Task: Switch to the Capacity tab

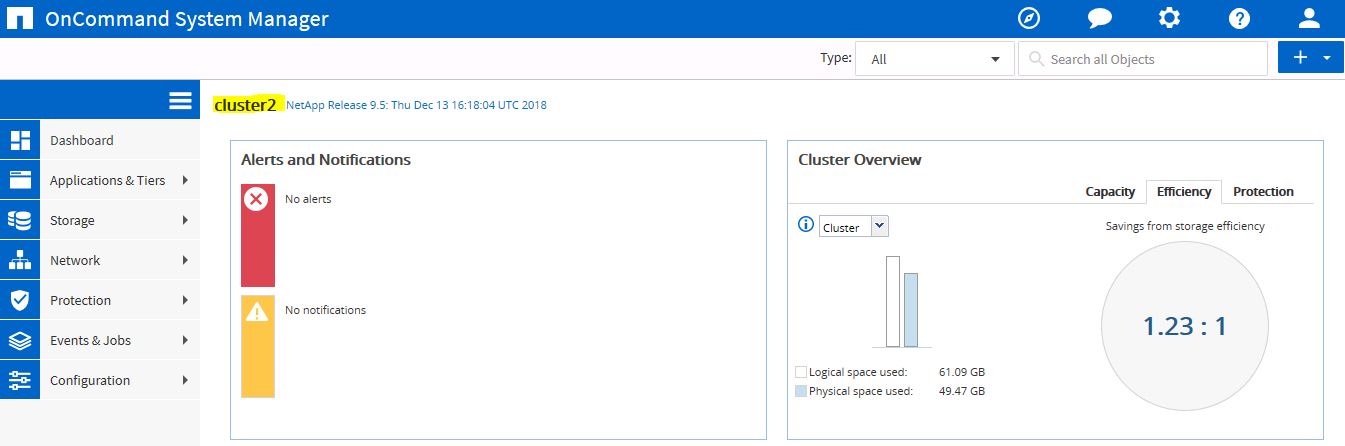Action: [x=1110, y=191]
